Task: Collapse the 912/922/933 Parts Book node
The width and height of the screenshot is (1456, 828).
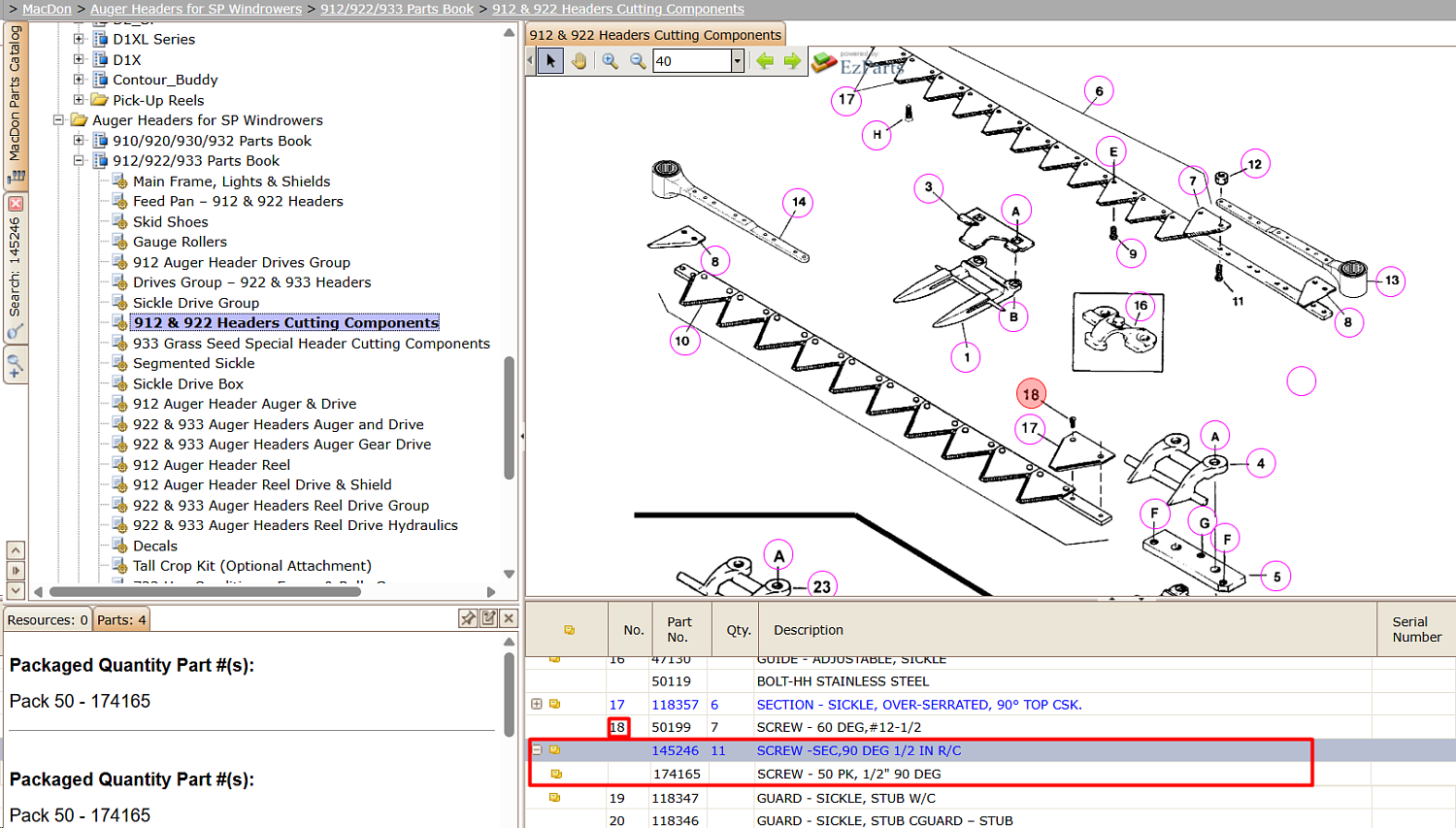Action: click(80, 161)
